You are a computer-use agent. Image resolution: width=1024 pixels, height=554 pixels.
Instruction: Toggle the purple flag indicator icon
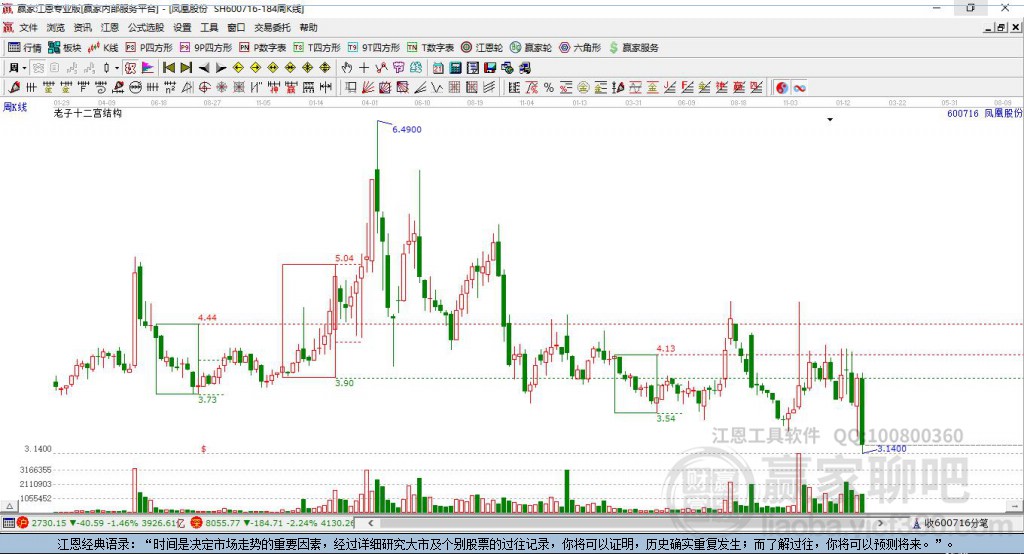coord(148,68)
